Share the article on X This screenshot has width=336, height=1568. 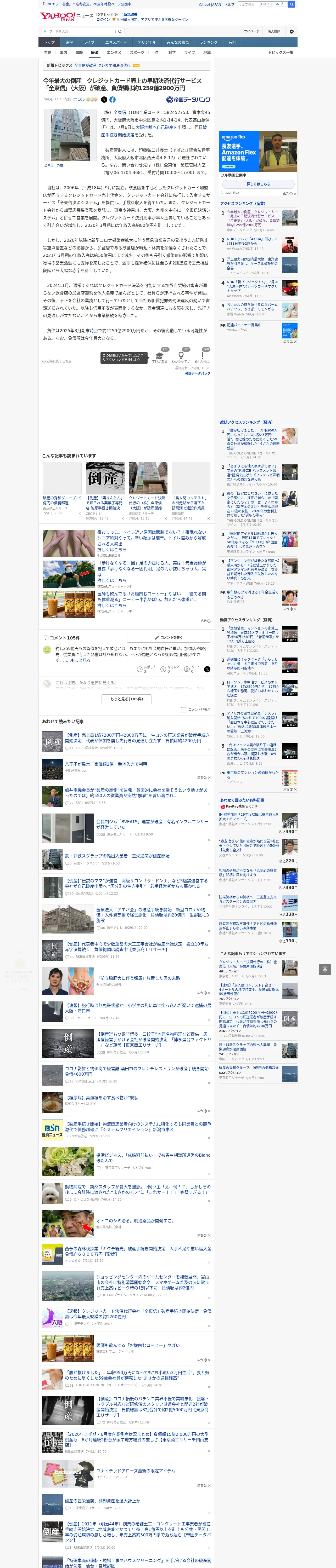(104, 99)
